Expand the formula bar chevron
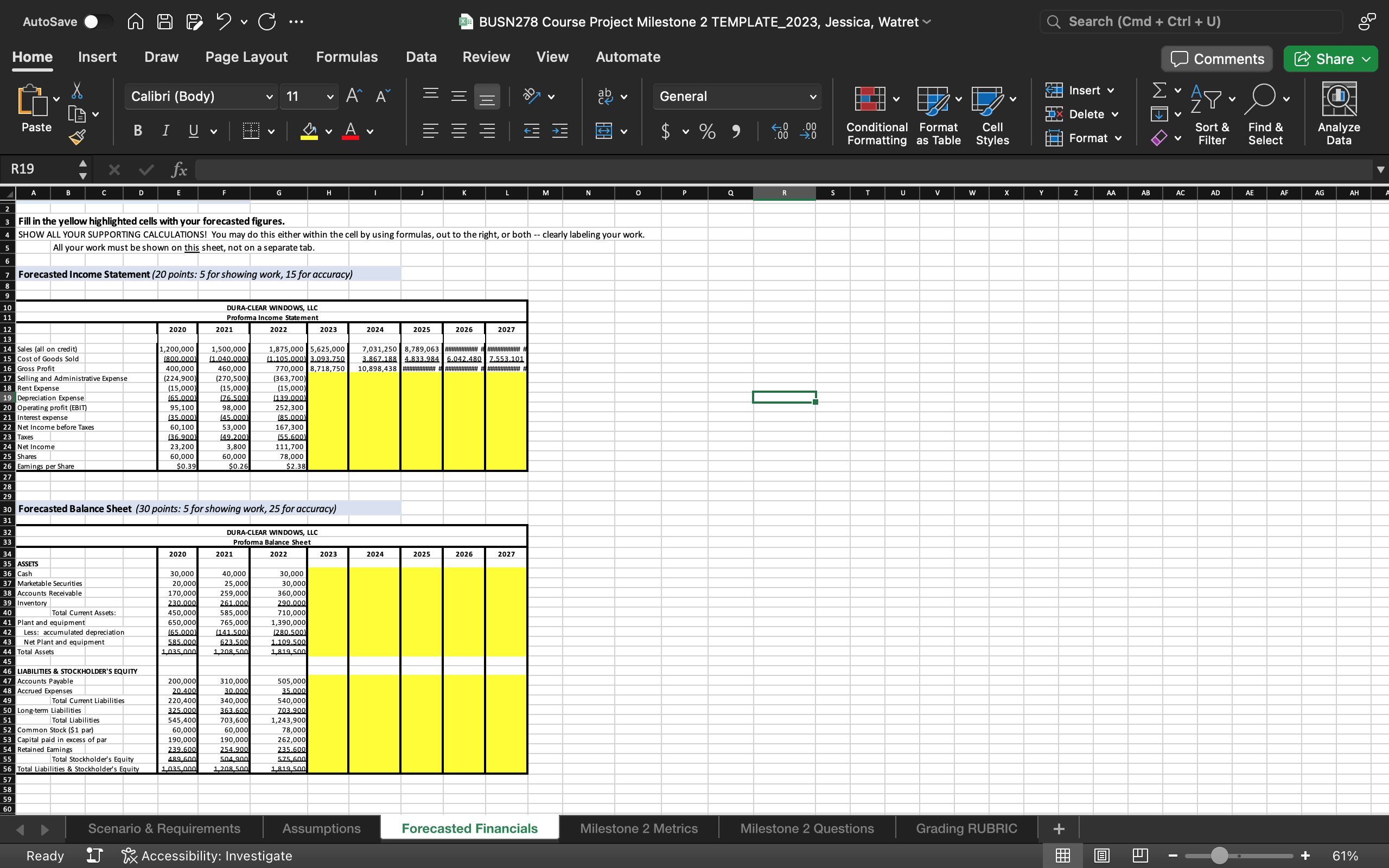 click(1380, 169)
